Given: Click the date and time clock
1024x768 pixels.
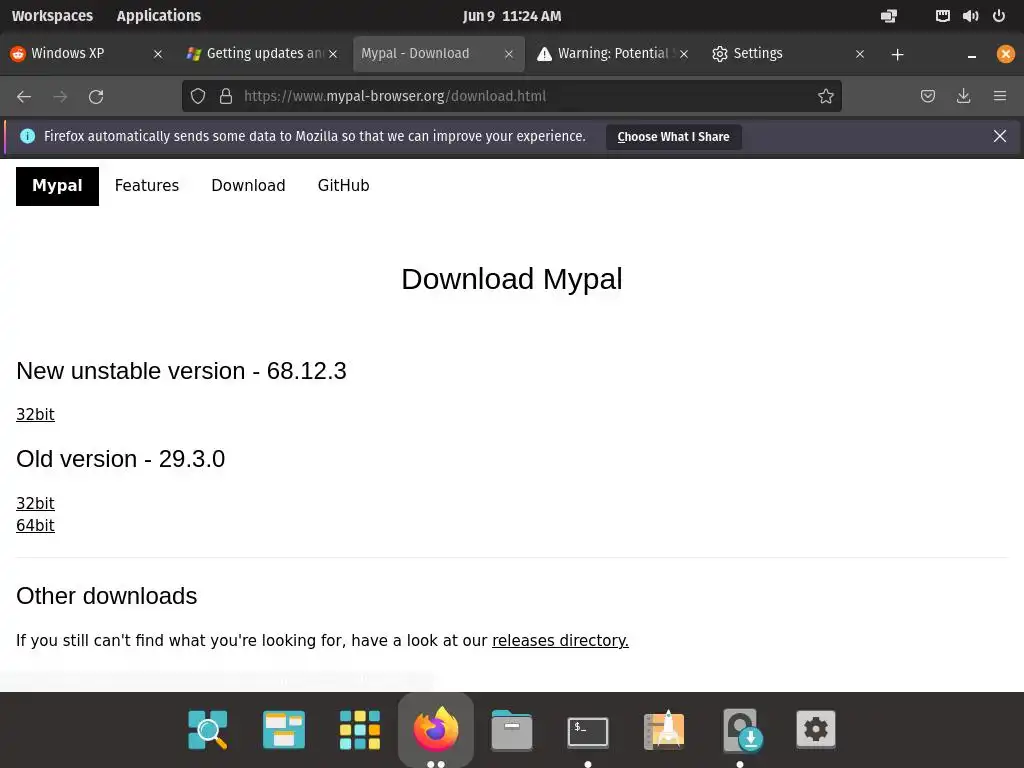Looking at the screenshot, I should pyautogui.click(x=512, y=16).
